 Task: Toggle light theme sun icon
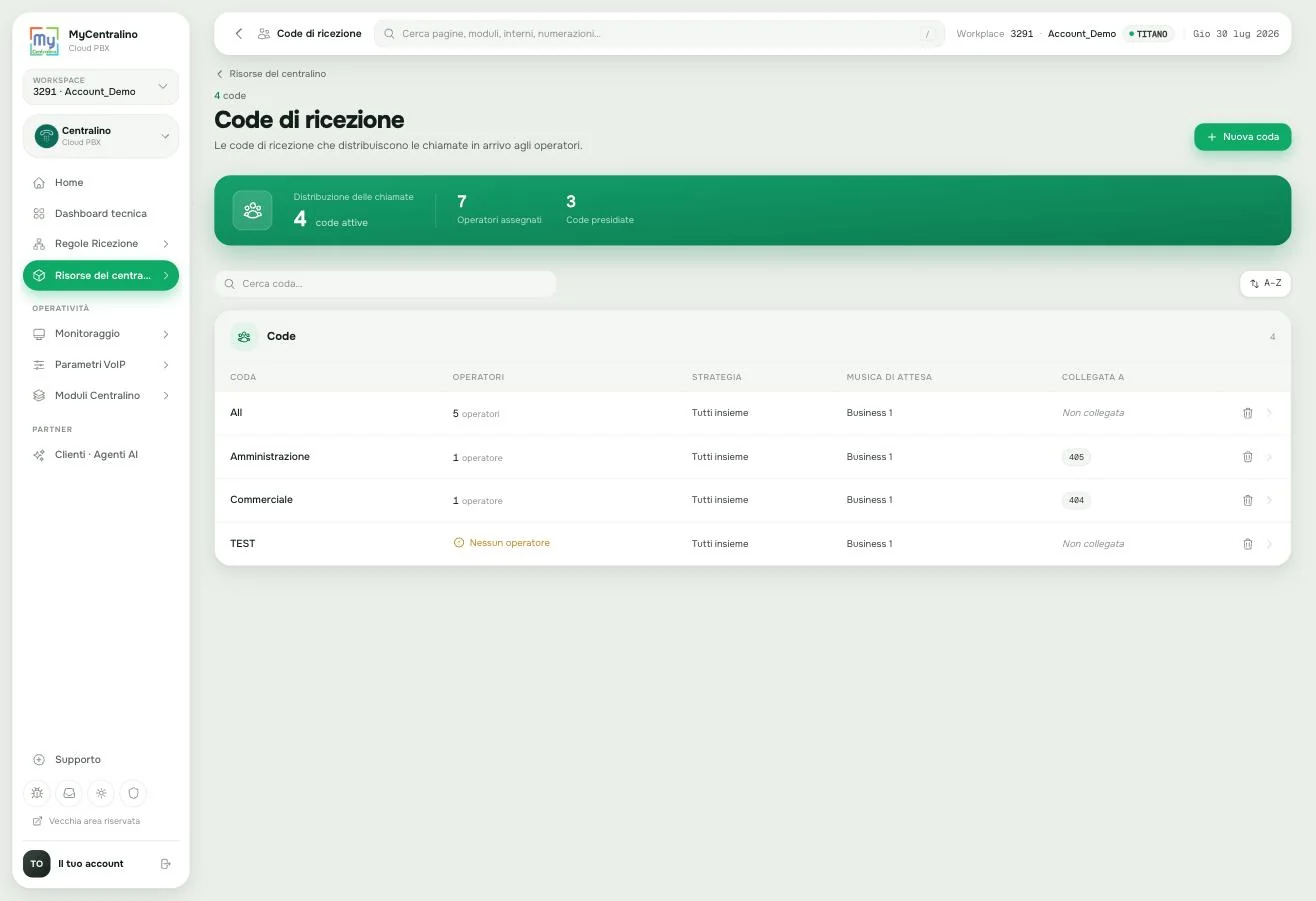tap(101, 793)
